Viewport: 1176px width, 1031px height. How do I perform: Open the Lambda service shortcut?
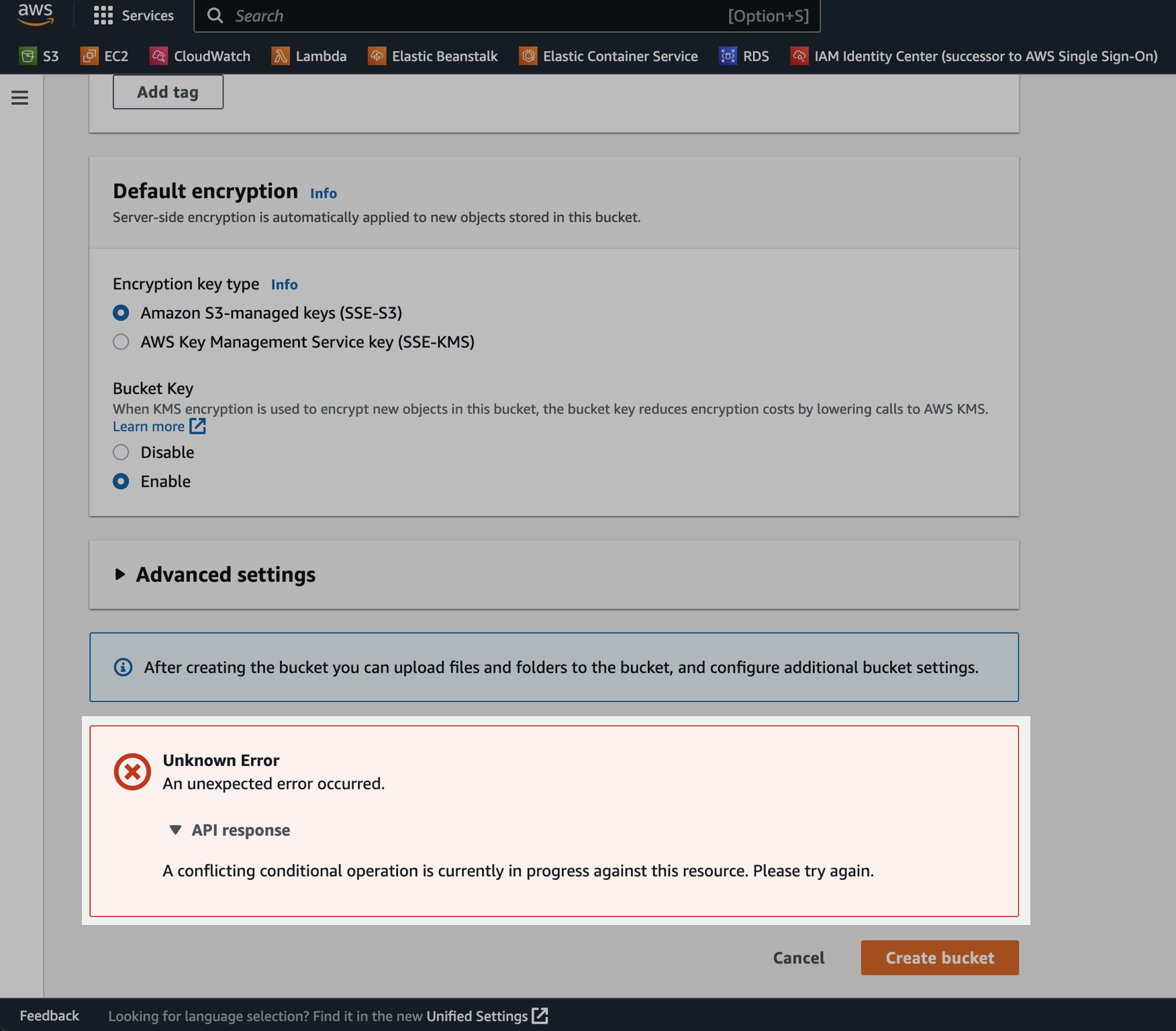(309, 56)
